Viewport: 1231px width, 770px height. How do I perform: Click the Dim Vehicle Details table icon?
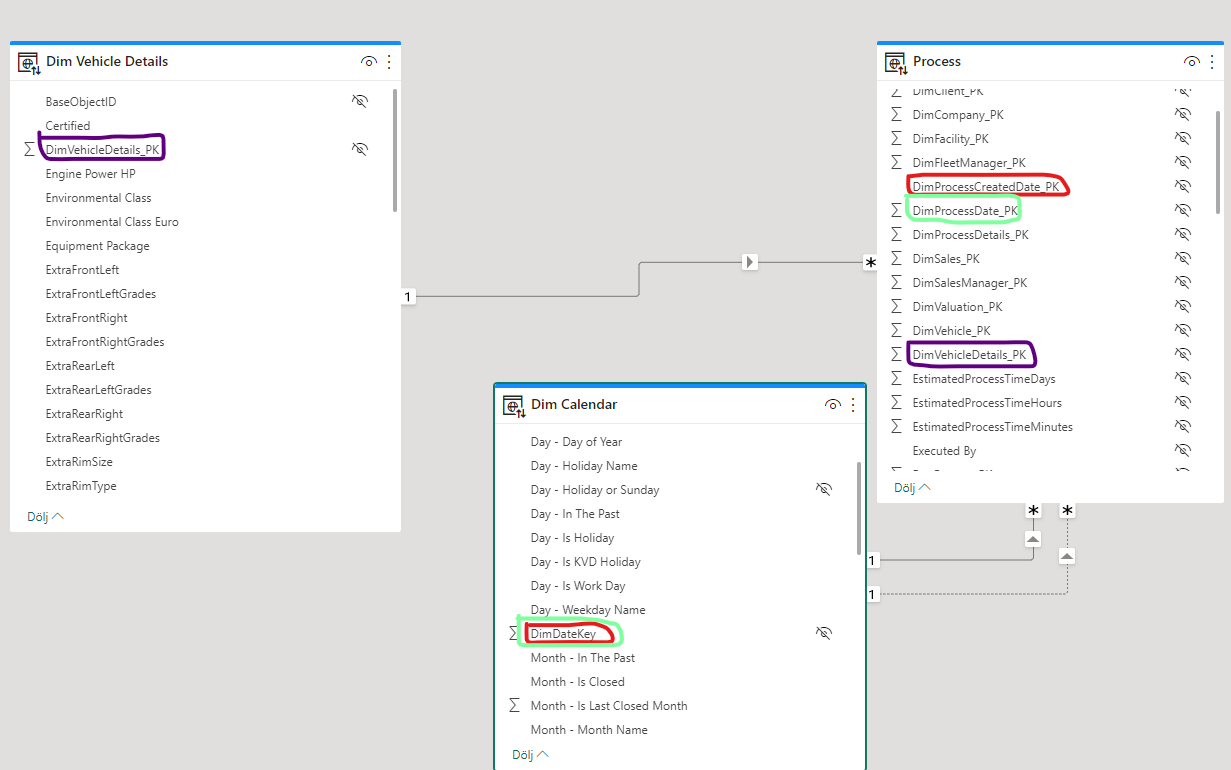[x=29, y=63]
